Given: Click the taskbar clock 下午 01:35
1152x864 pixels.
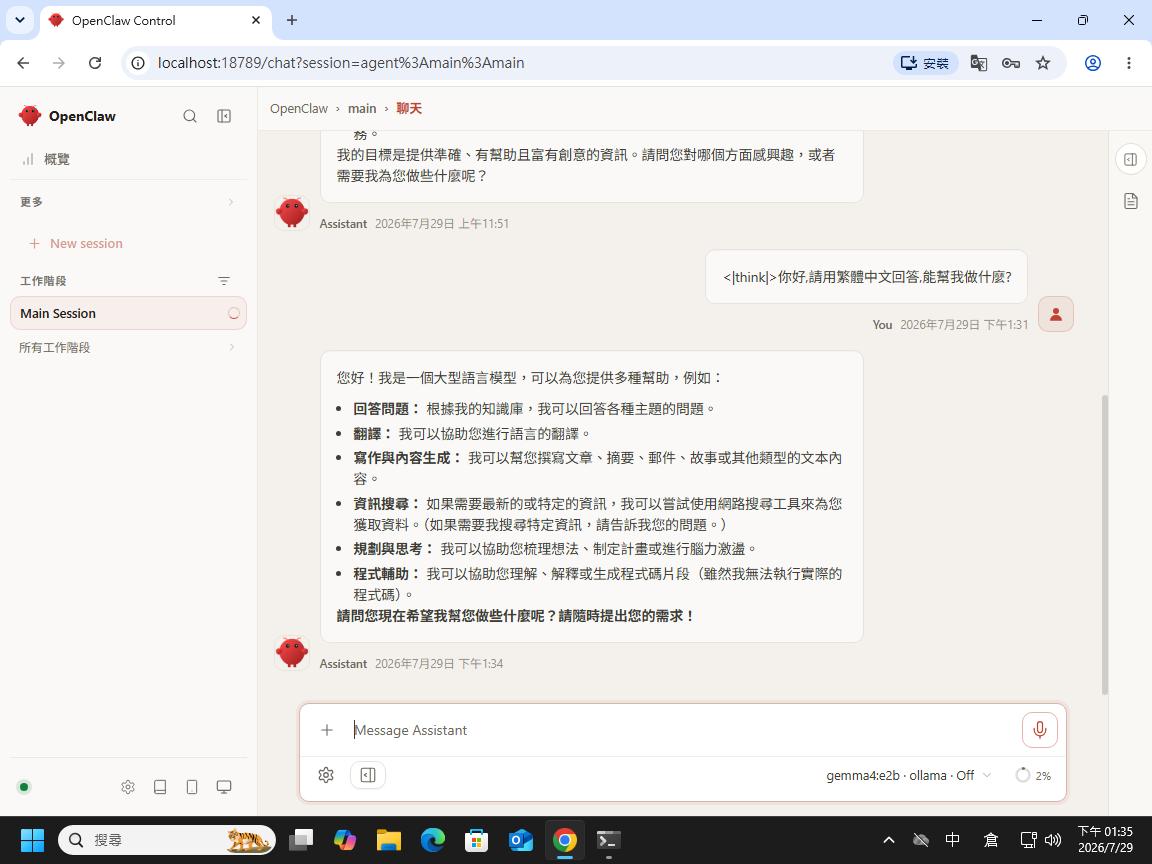Looking at the screenshot, I should pyautogui.click(x=1105, y=840).
